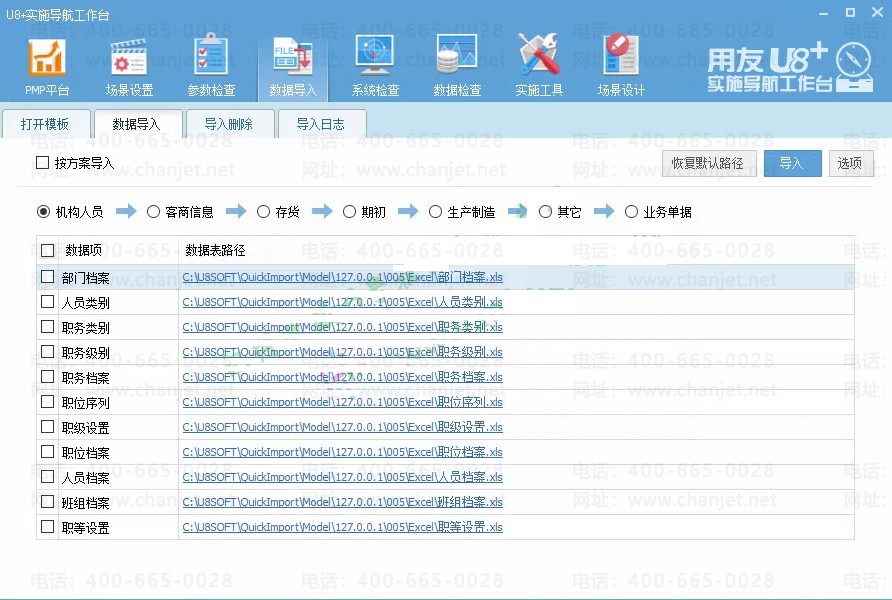Open the 实施工具 wrench icon

coord(539,66)
